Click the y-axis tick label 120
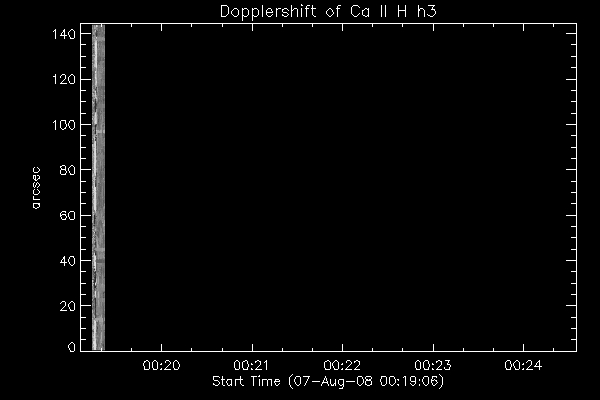The image size is (600, 400). point(64,80)
